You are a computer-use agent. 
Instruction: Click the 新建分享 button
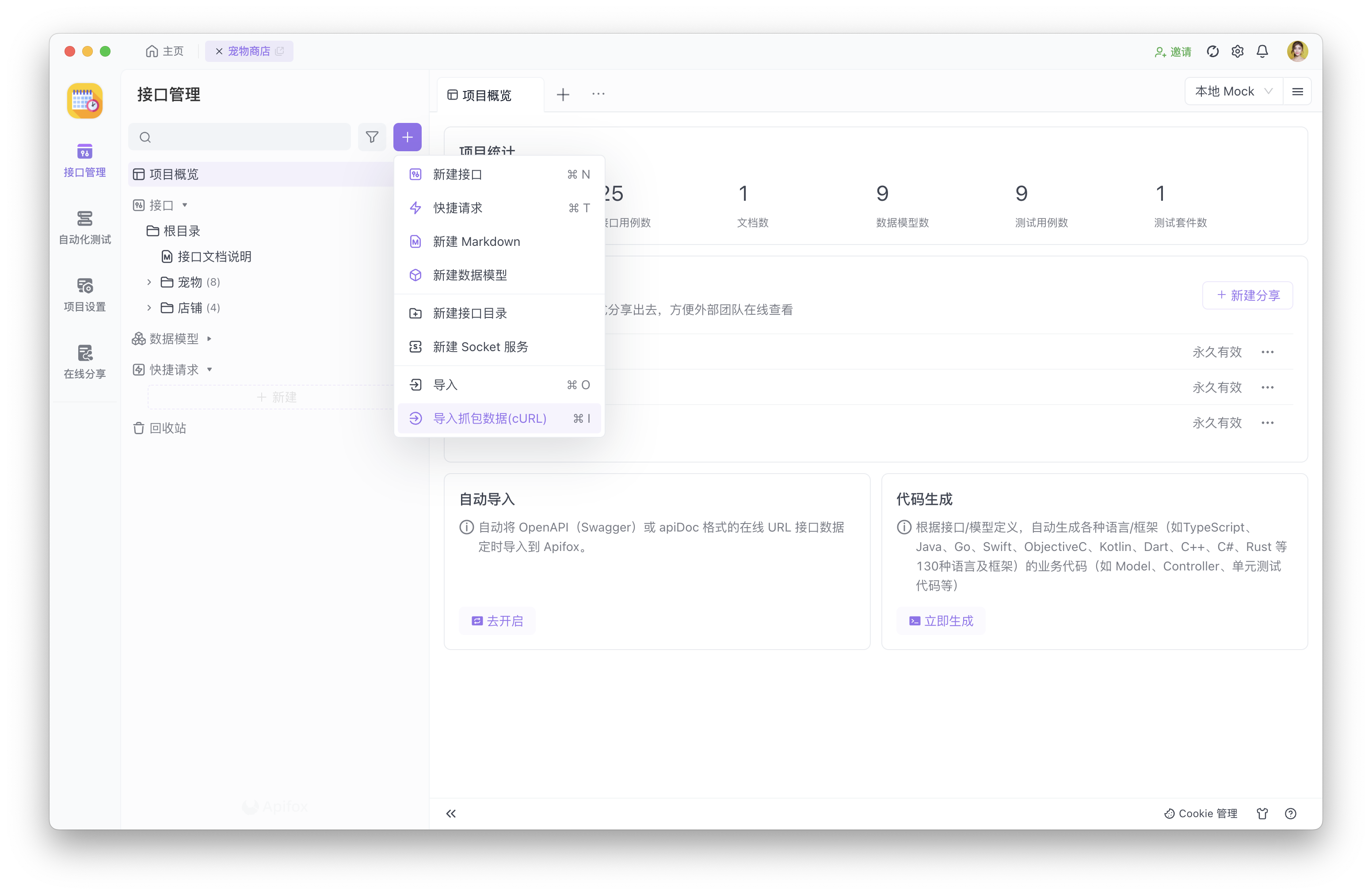[1247, 295]
